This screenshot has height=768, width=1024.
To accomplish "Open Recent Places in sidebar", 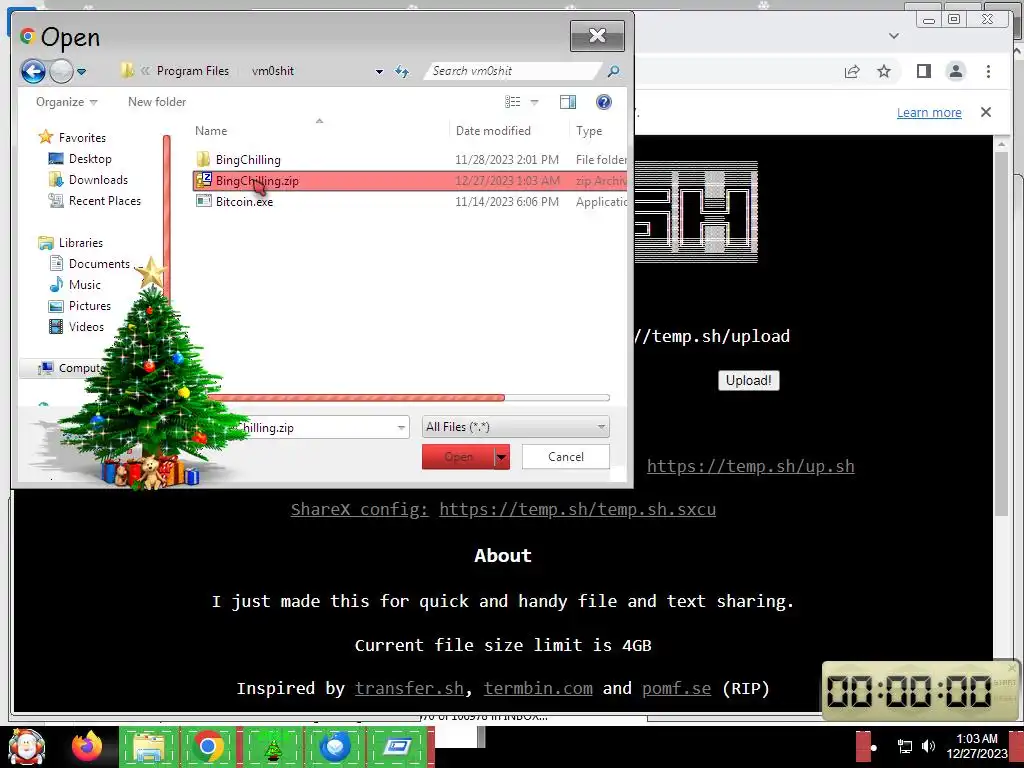I will pyautogui.click(x=104, y=200).
